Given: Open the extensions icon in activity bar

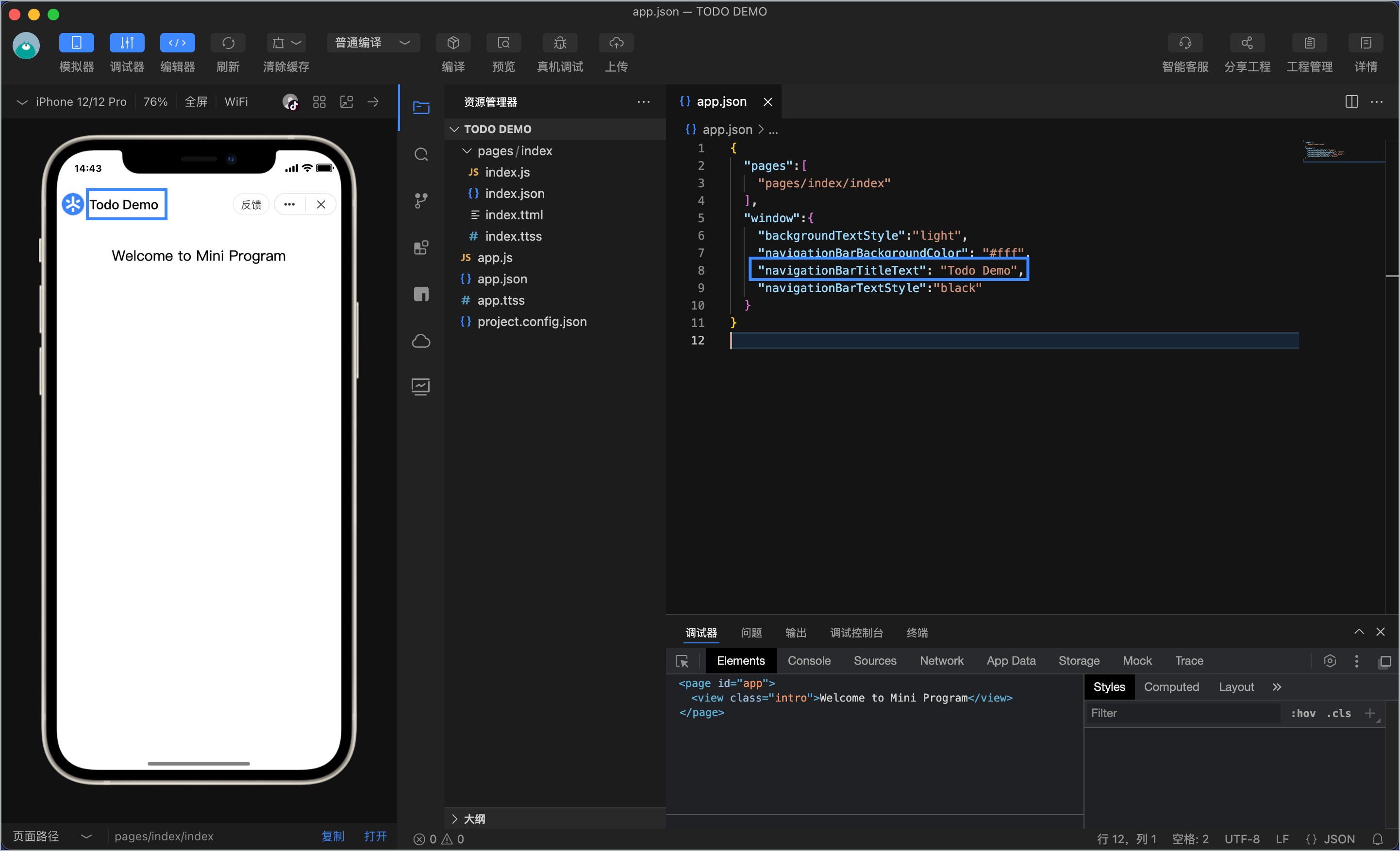Looking at the screenshot, I should [421, 247].
